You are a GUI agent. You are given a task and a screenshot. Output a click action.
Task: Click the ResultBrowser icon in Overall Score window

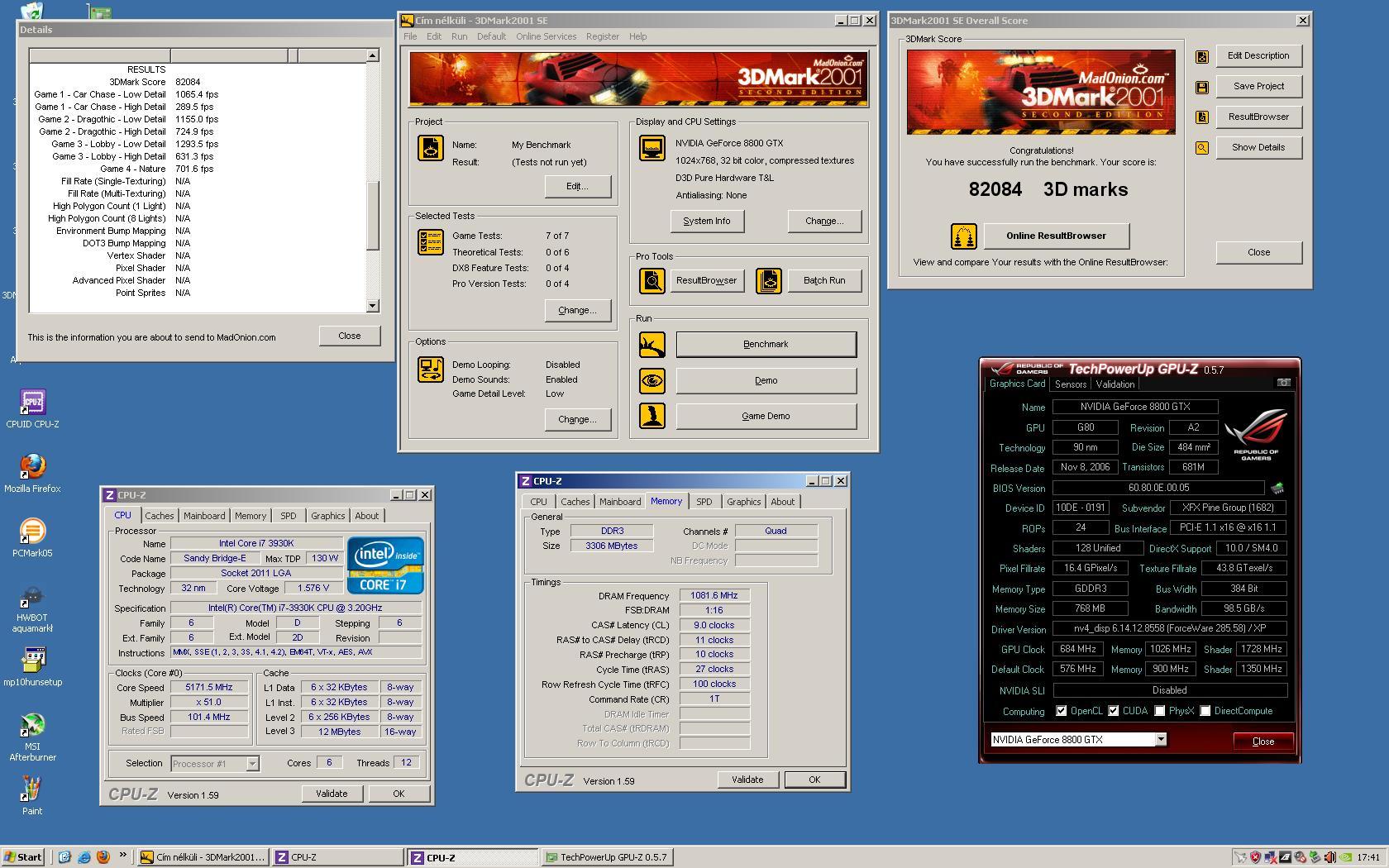click(x=1202, y=117)
